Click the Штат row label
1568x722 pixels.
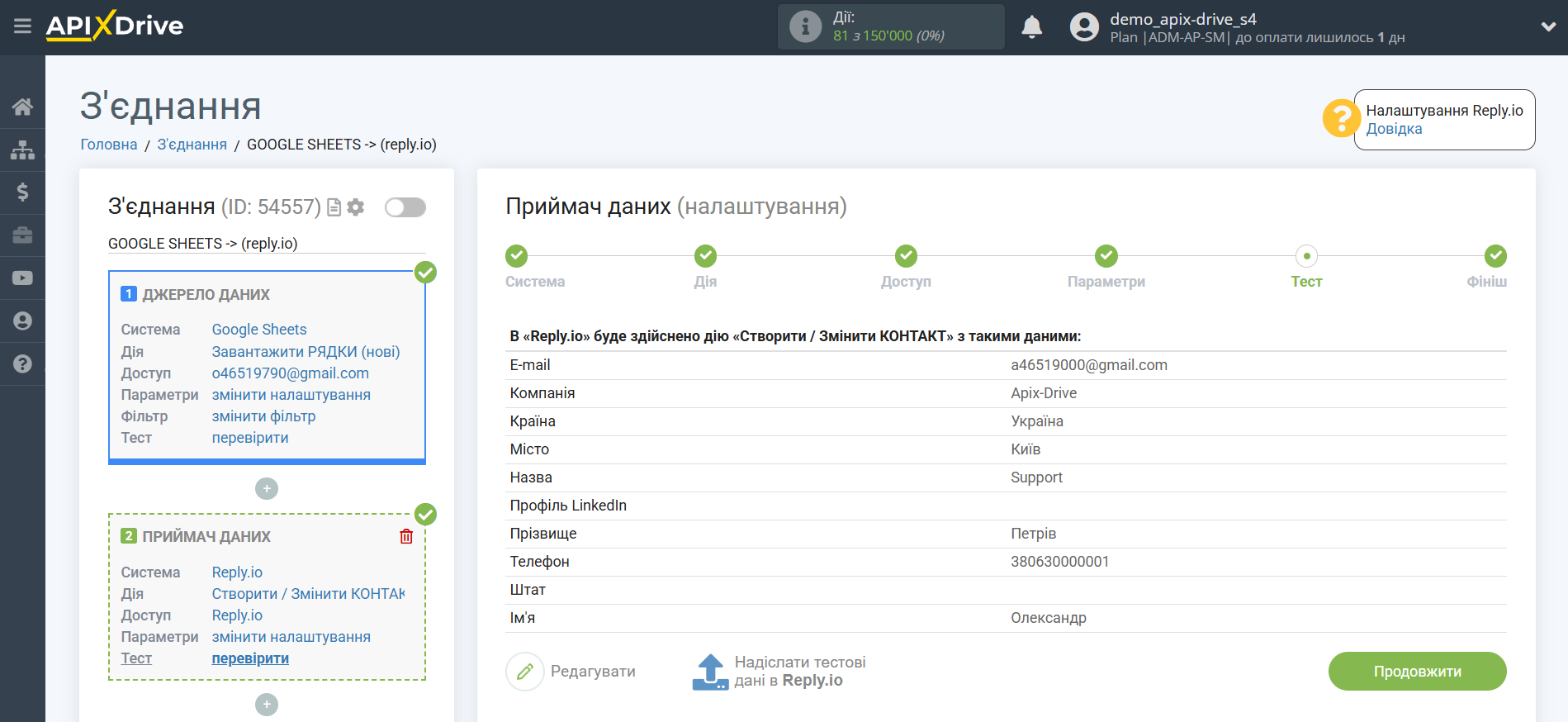click(528, 590)
